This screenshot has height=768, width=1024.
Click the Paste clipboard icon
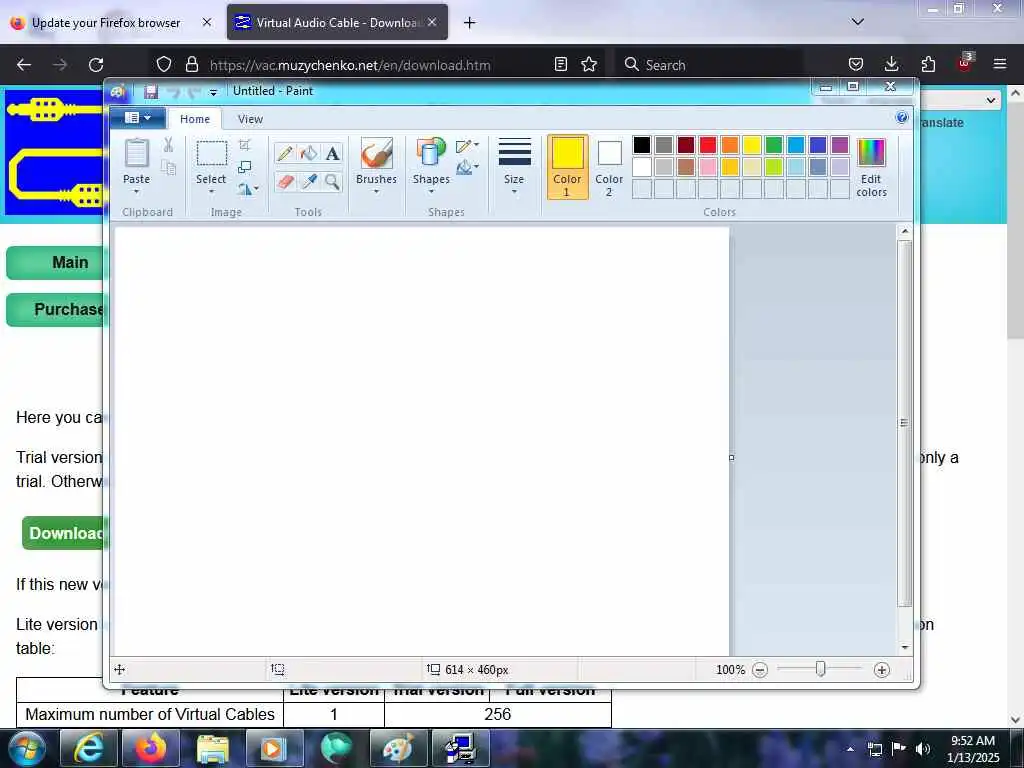(136, 153)
